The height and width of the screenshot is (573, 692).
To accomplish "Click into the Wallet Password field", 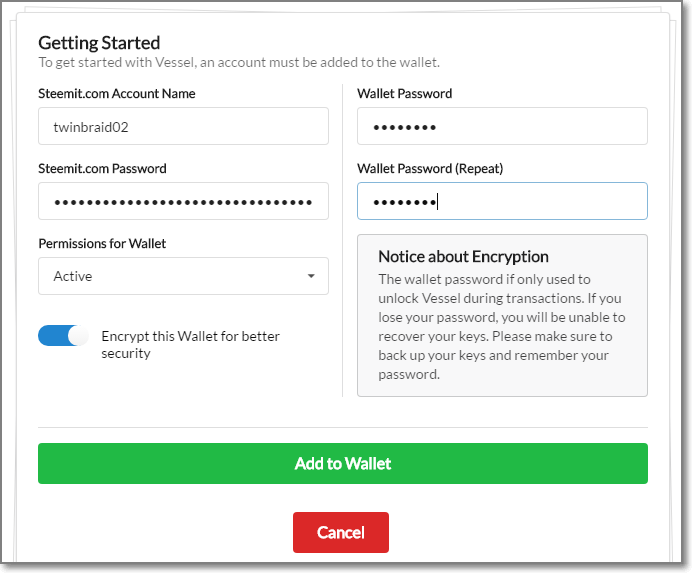I will click(502, 126).
